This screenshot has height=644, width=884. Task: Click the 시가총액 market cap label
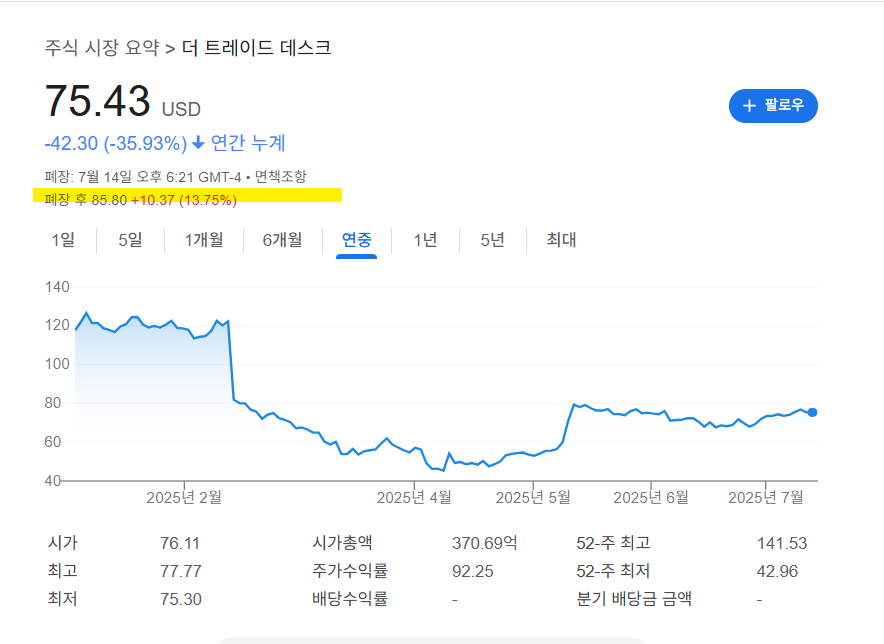[342, 542]
